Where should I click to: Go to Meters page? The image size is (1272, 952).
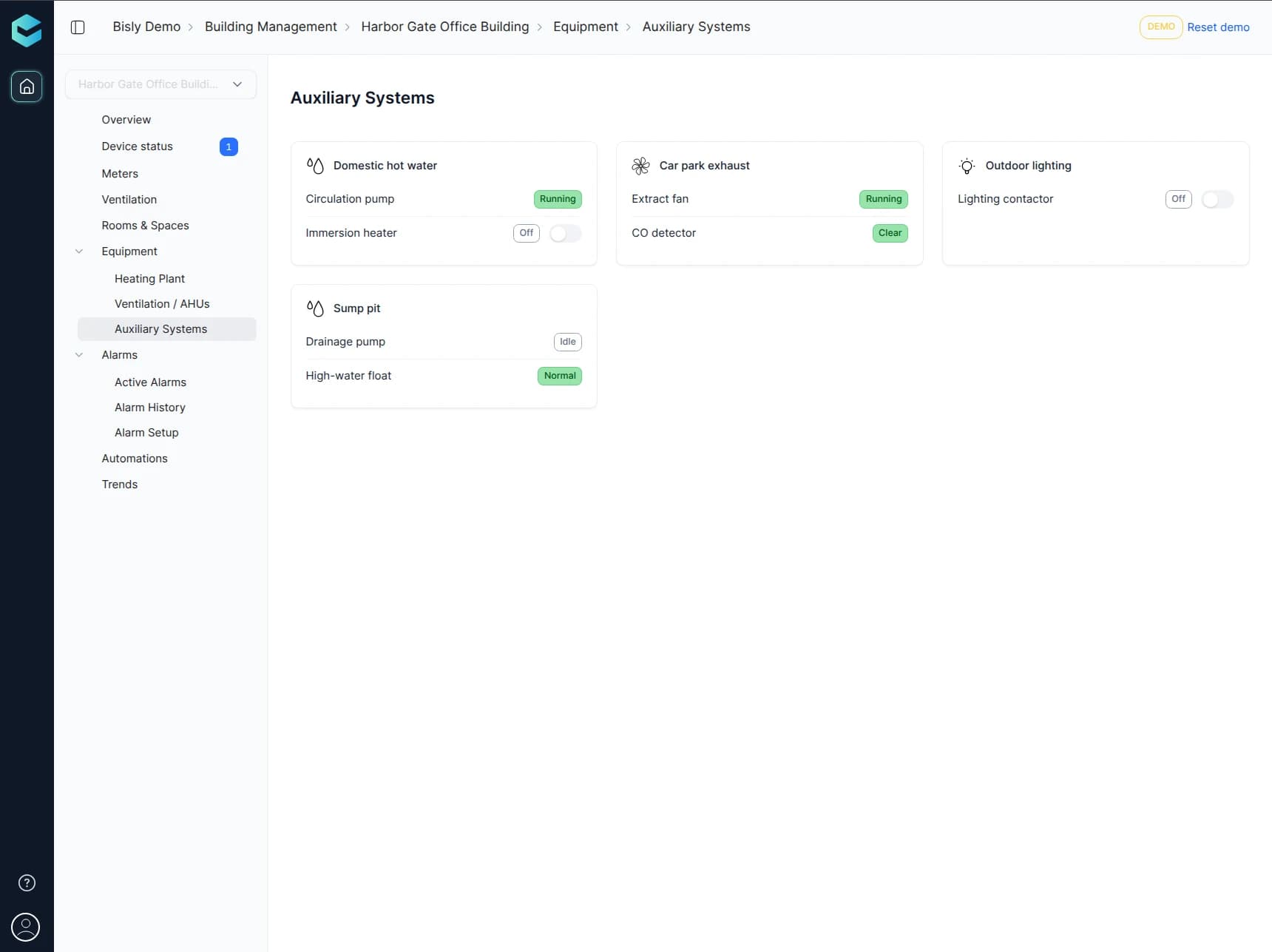[120, 174]
